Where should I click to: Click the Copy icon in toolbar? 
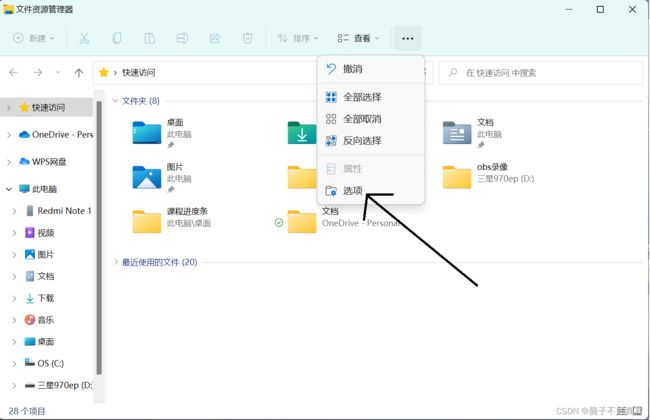117,38
